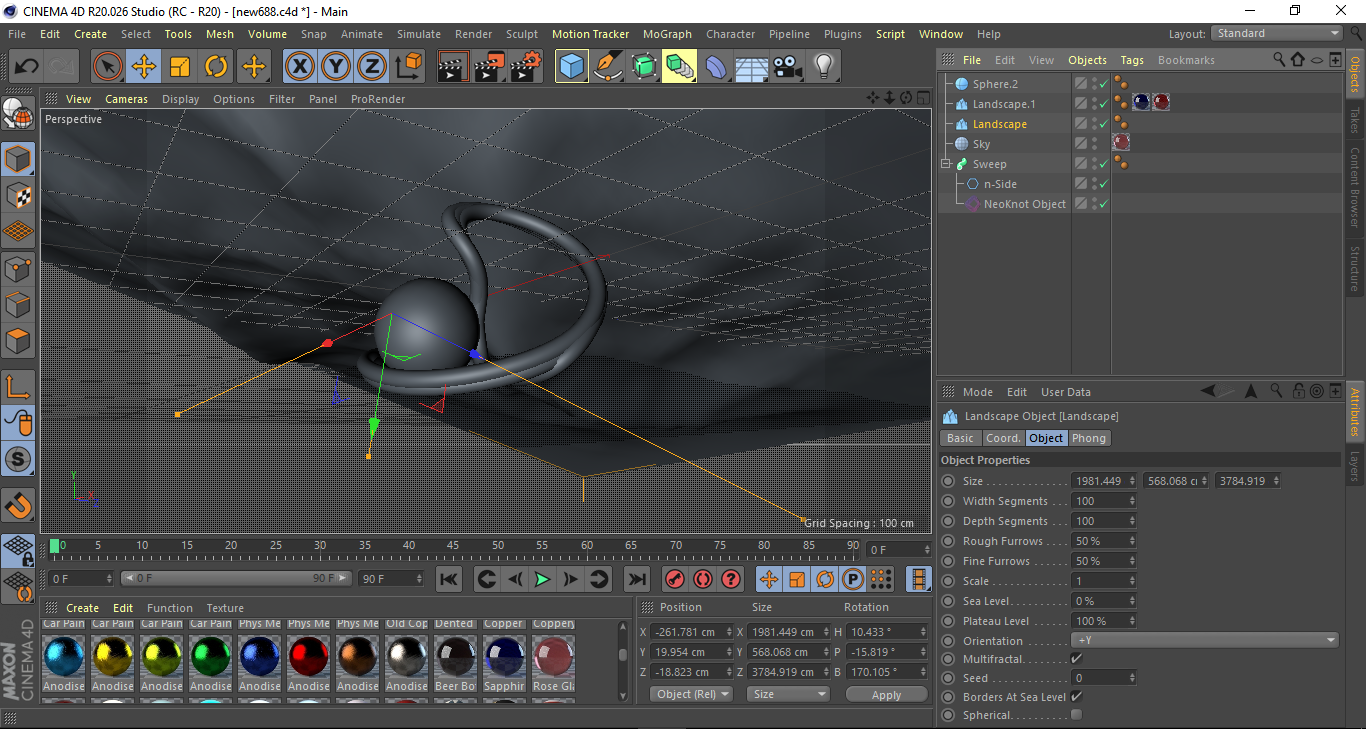Select the Rose Glass material swatch
Viewport: 1366px width, 729px height.
click(x=553, y=657)
